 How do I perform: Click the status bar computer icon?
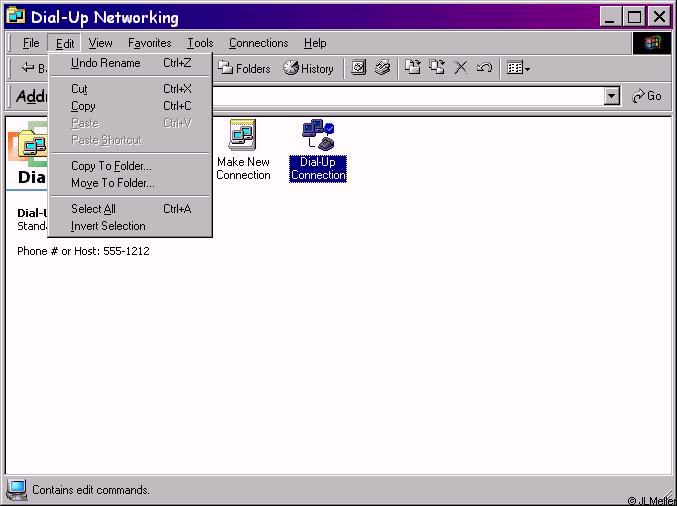(x=17, y=490)
